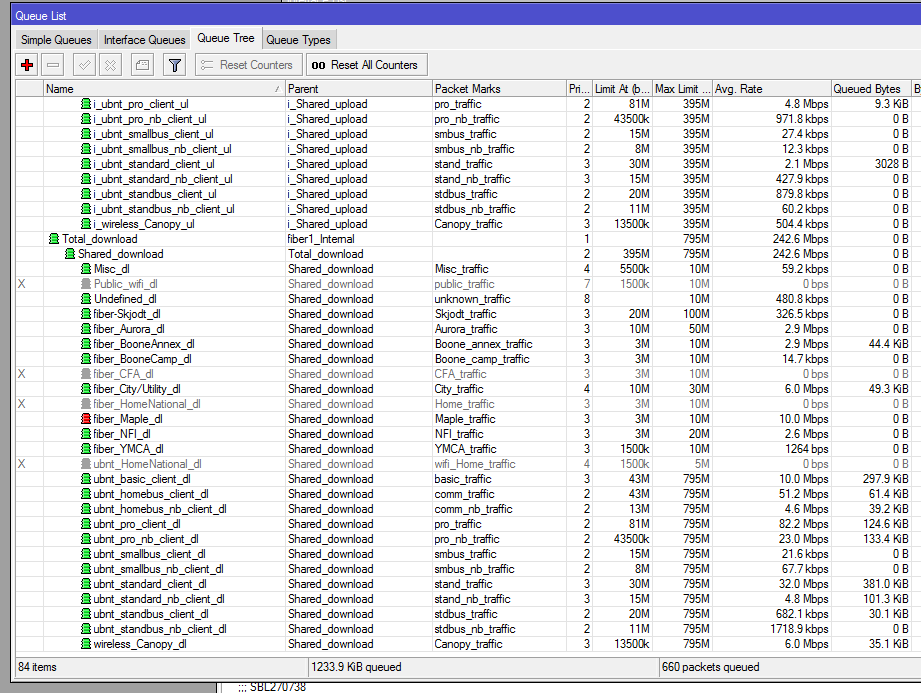Open the Comment toolbar icon
Screen dimensions: 921x693
pos(142,65)
